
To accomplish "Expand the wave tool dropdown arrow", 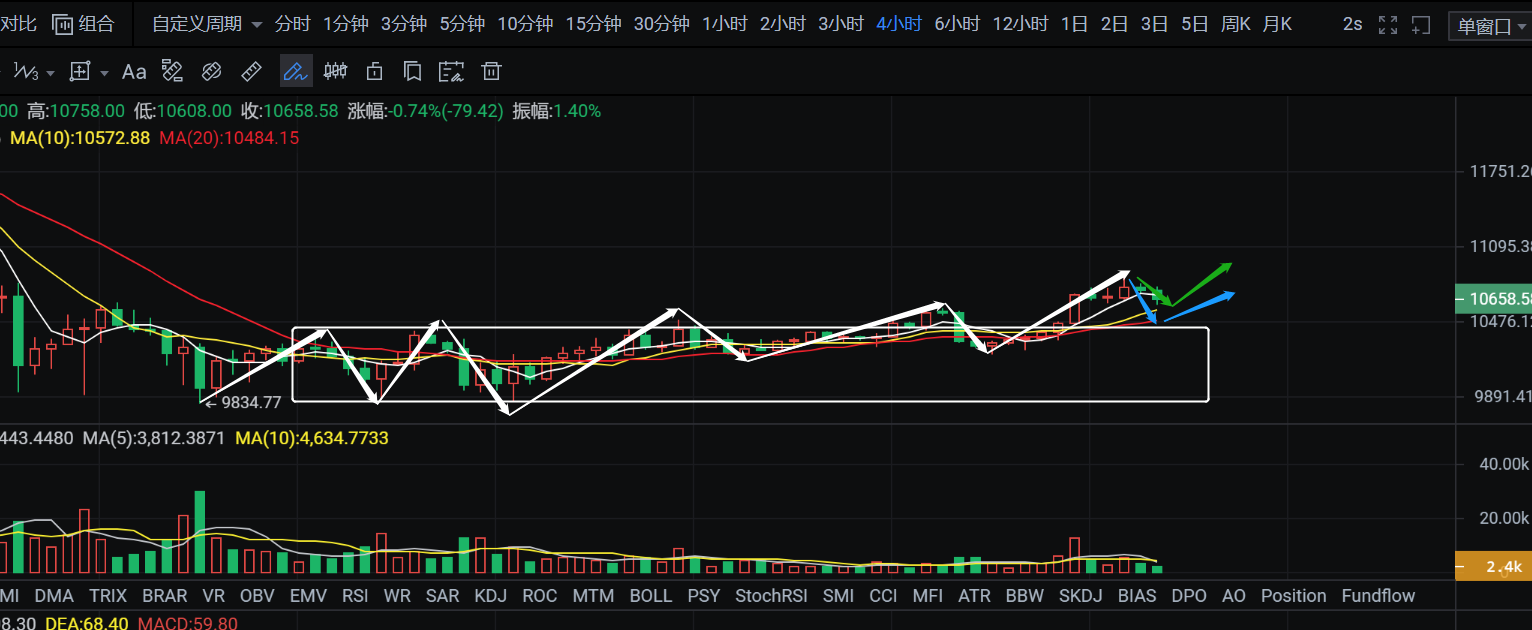I will point(50,73).
